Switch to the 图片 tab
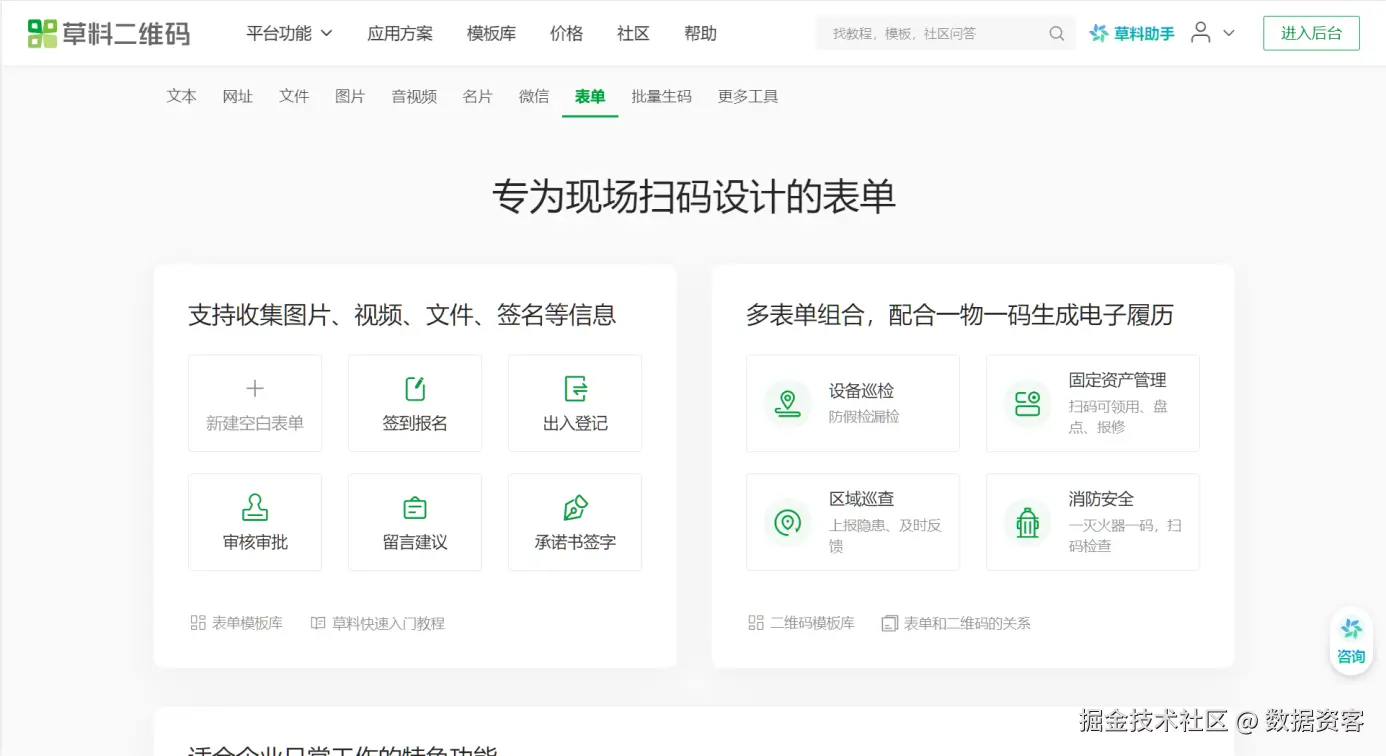This screenshot has height=756, width=1386. click(350, 96)
